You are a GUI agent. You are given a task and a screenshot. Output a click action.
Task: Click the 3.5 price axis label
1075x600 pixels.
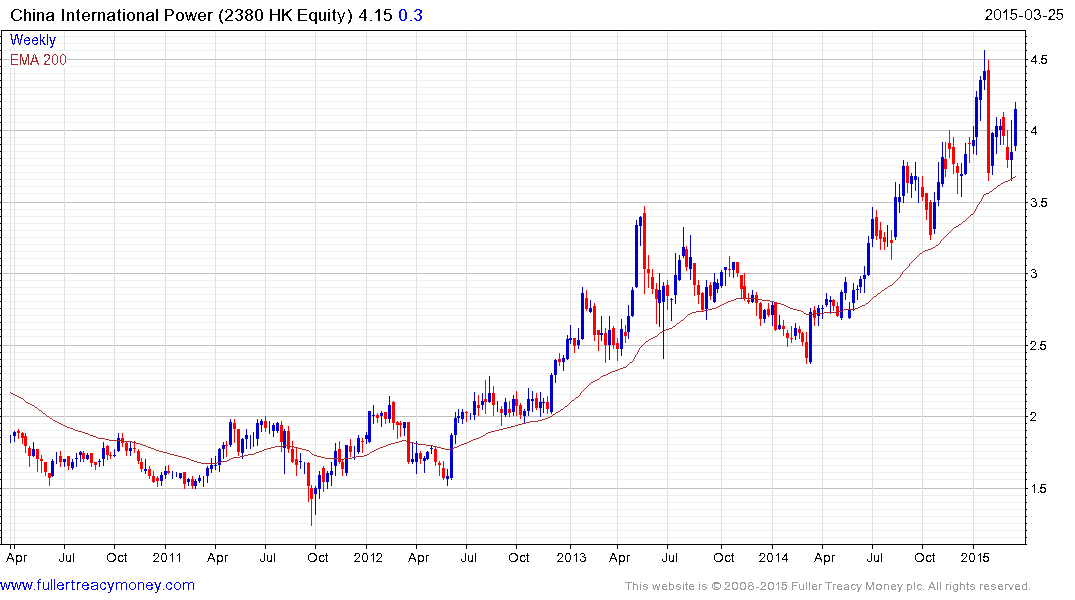pos(1040,203)
